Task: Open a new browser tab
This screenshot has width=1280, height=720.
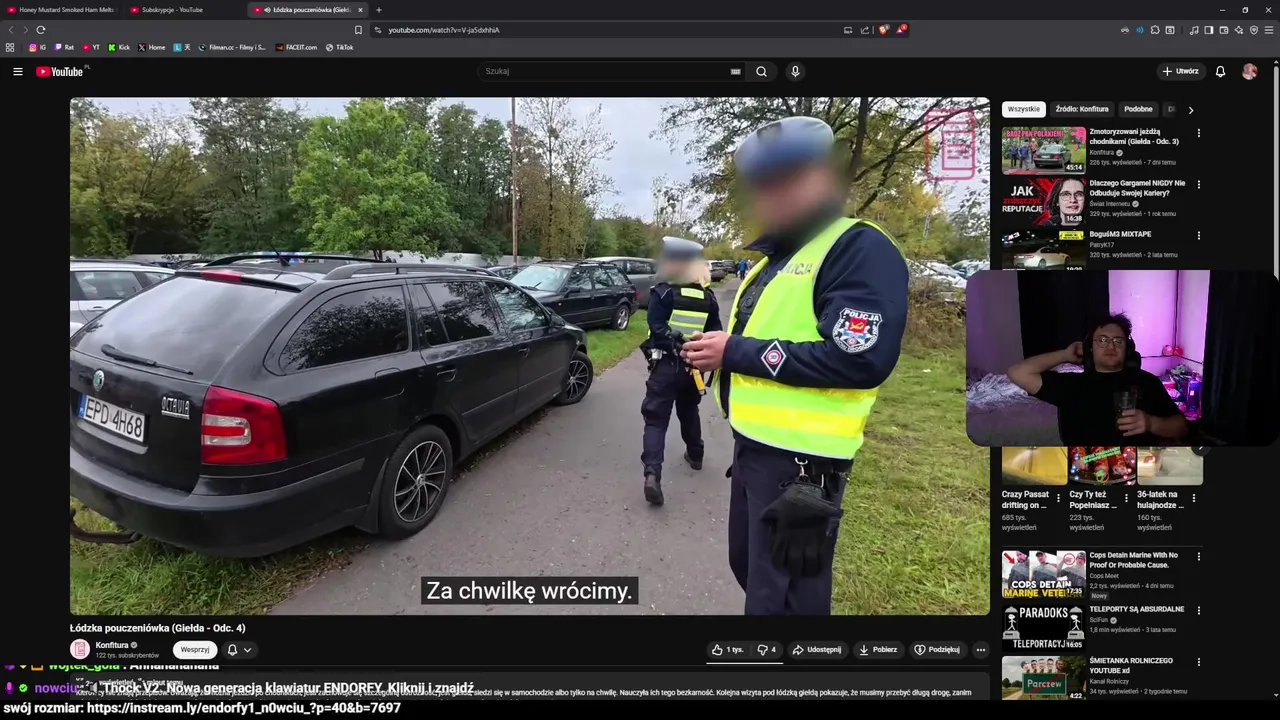Action: click(378, 10)
